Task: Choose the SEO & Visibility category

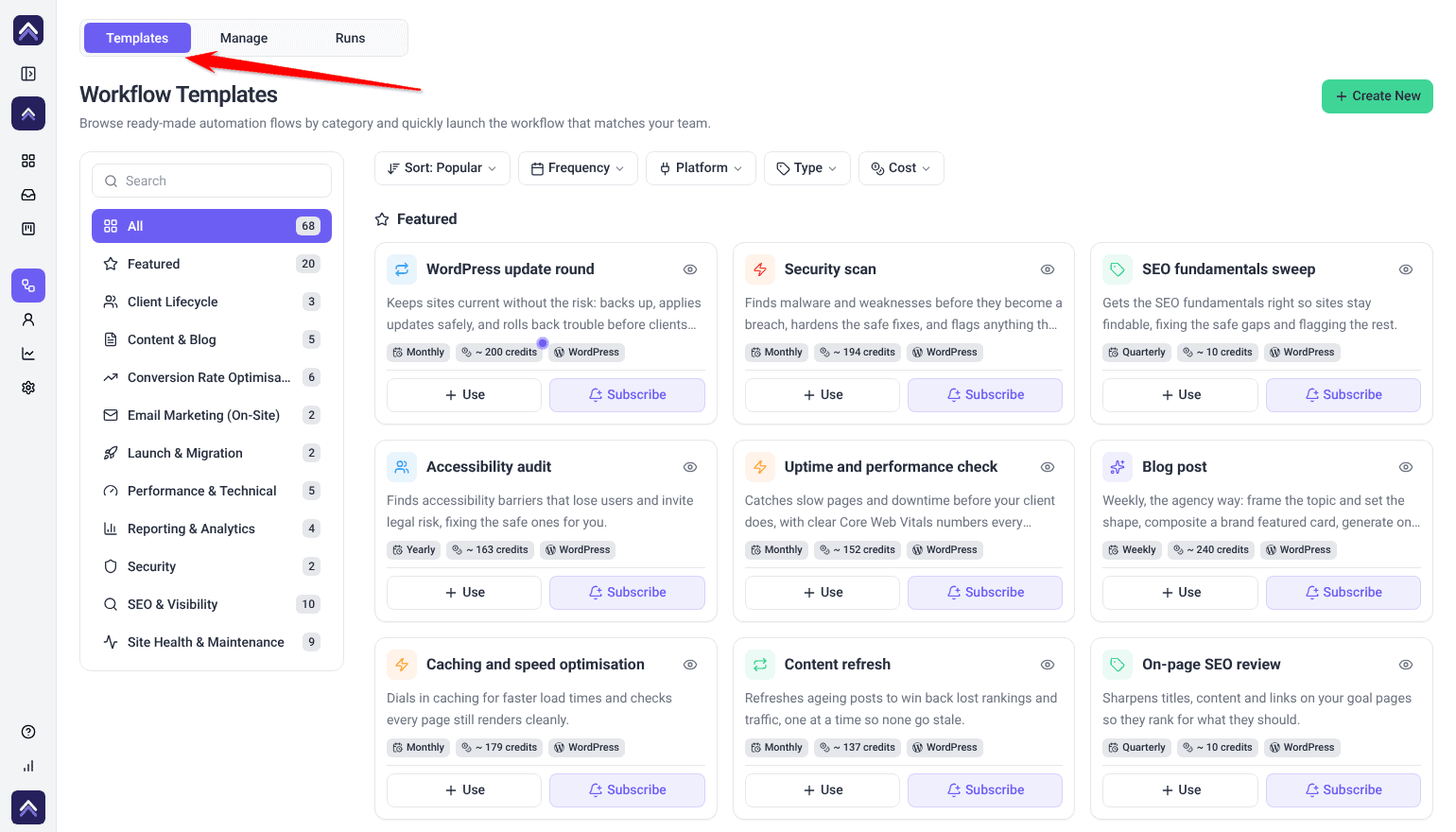Action: [212, 604]
